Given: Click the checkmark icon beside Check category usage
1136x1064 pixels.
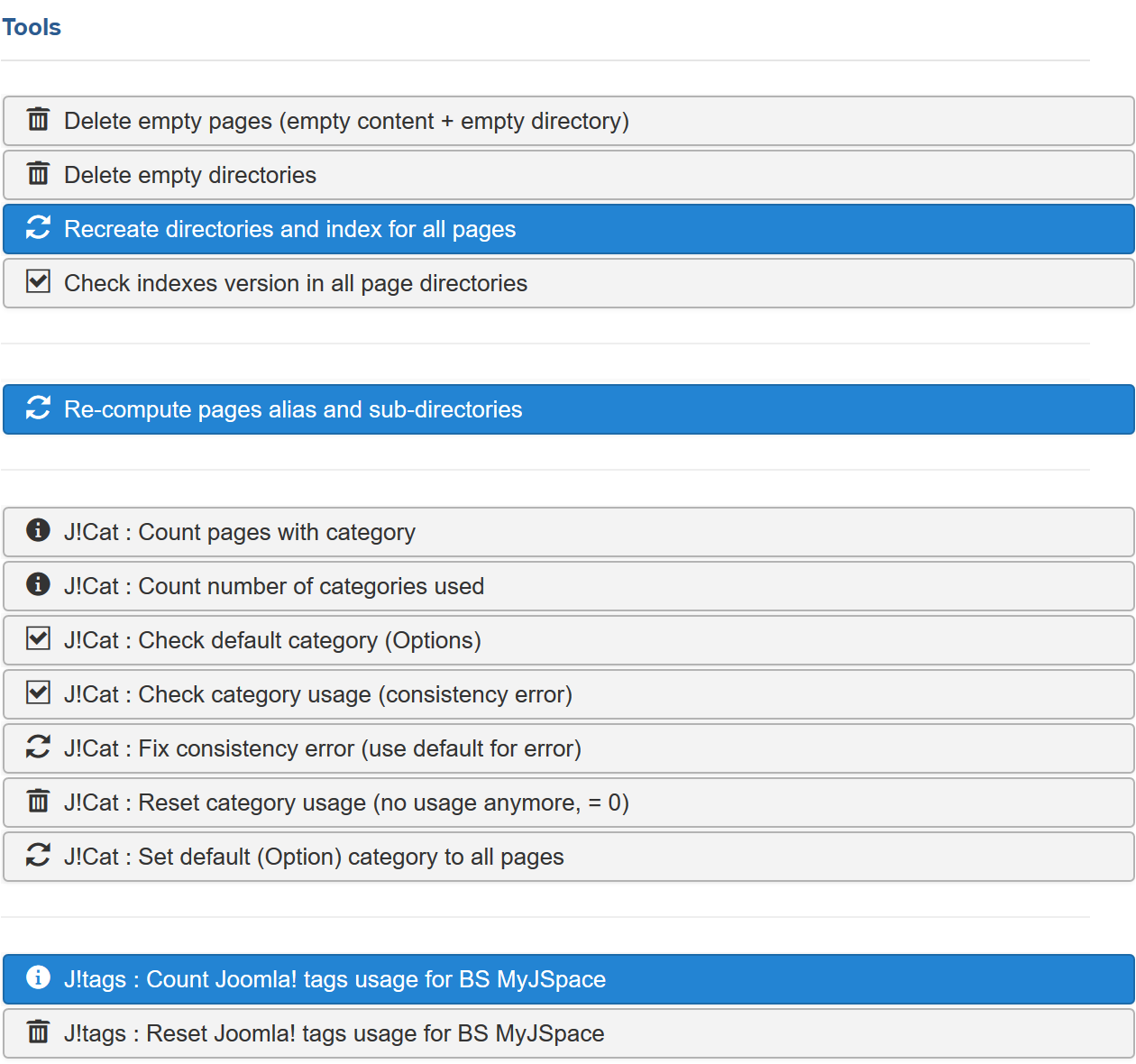Looking at the screenshot, I should (x=38, y=693).
